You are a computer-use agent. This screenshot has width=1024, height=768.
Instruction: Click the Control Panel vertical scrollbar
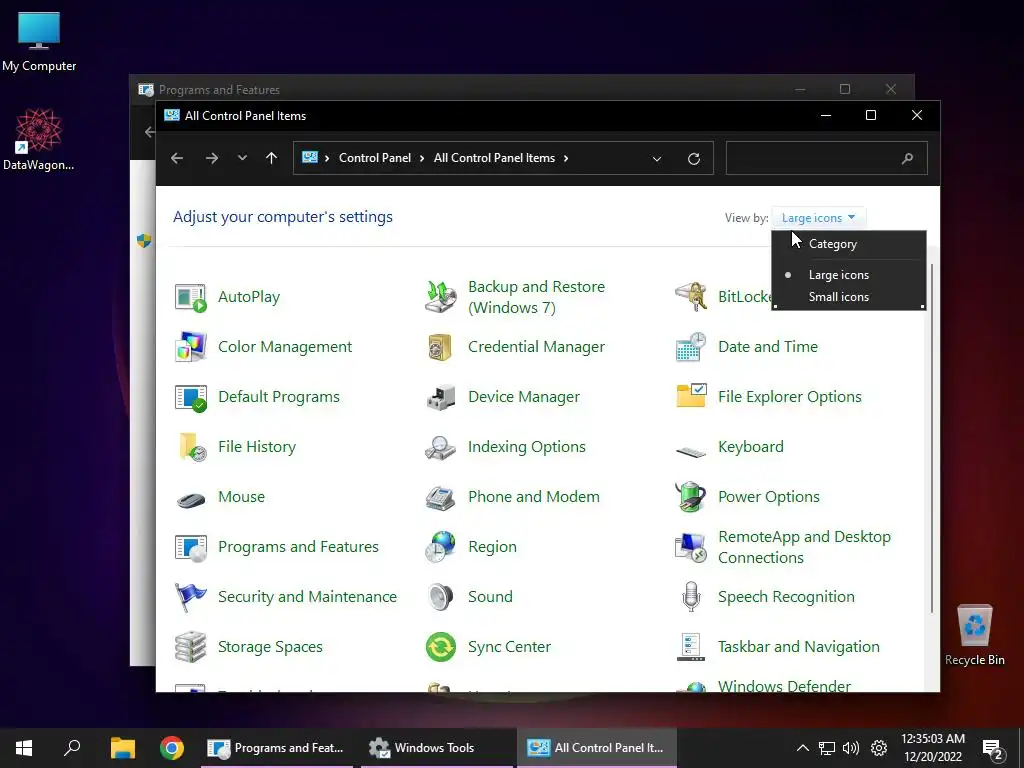tap(932, 438)
